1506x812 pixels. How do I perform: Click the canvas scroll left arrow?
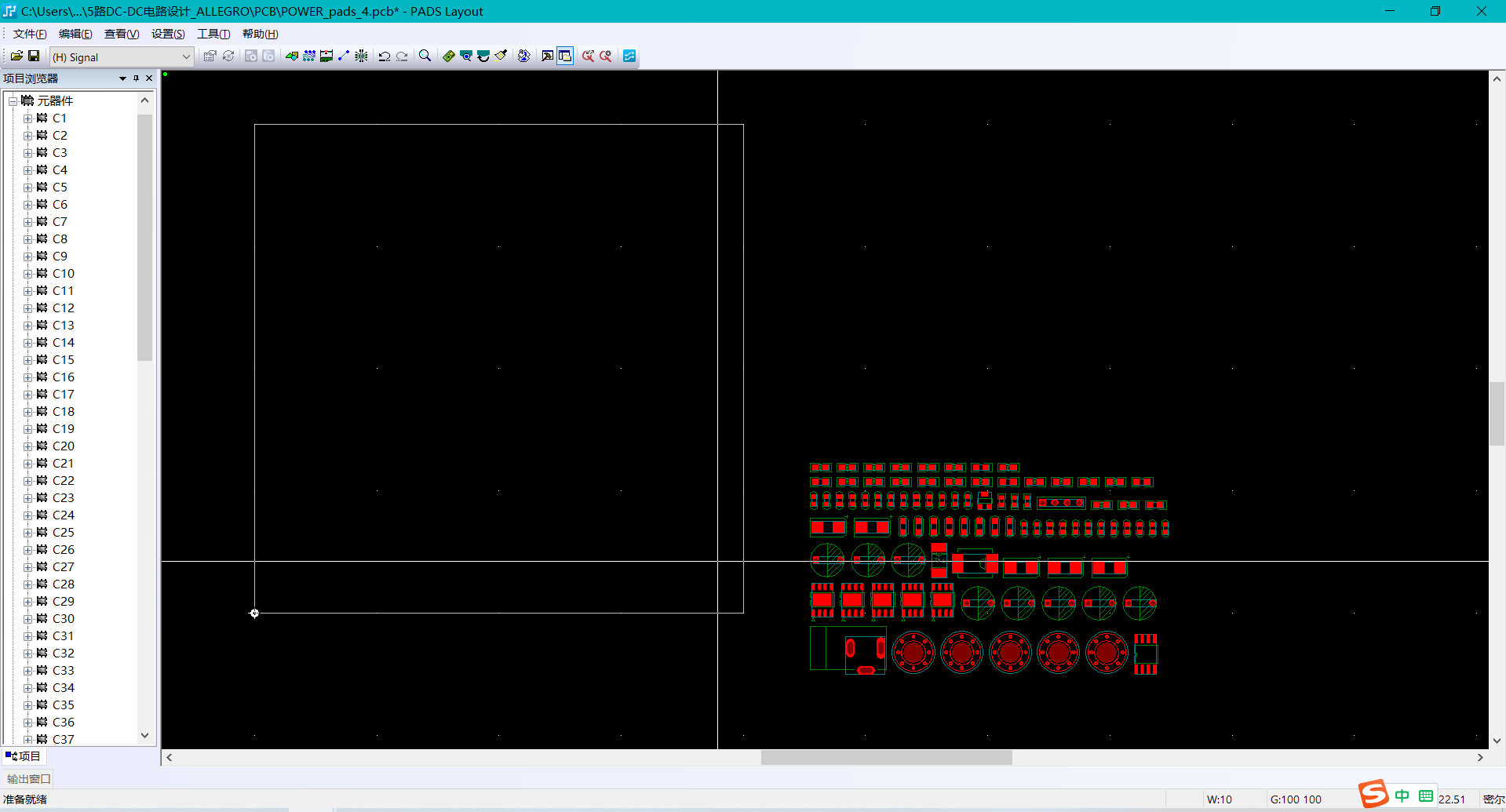170,758
